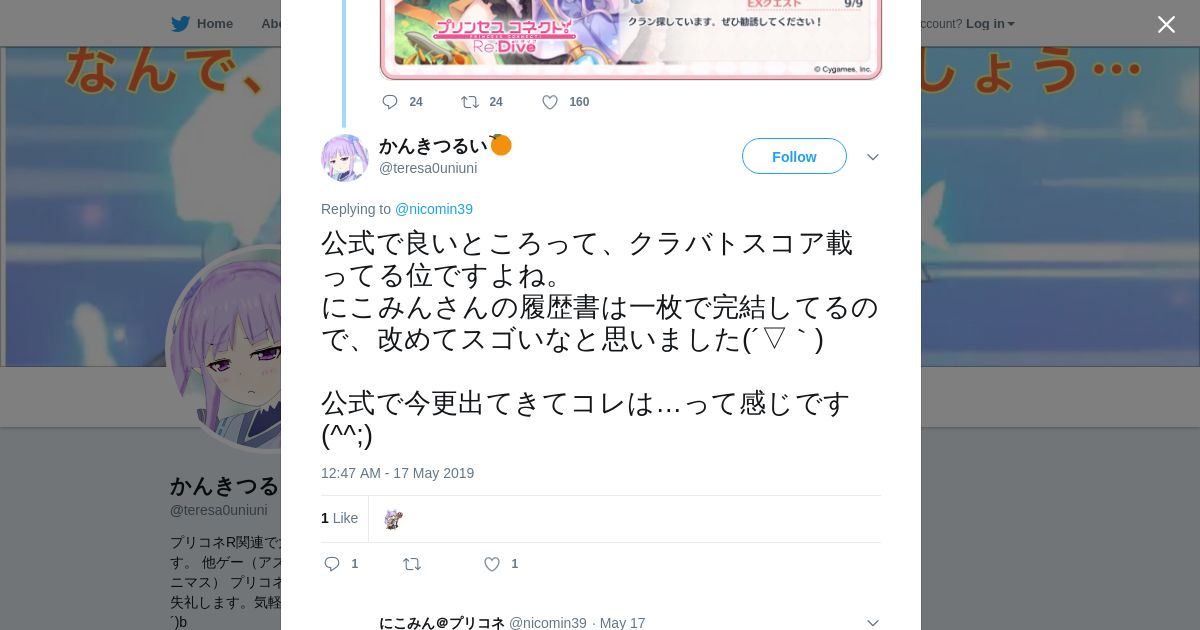Close the tweet overlay with X
Viewport: 1200px width, 630px height.
click(x=1166, y=24)
